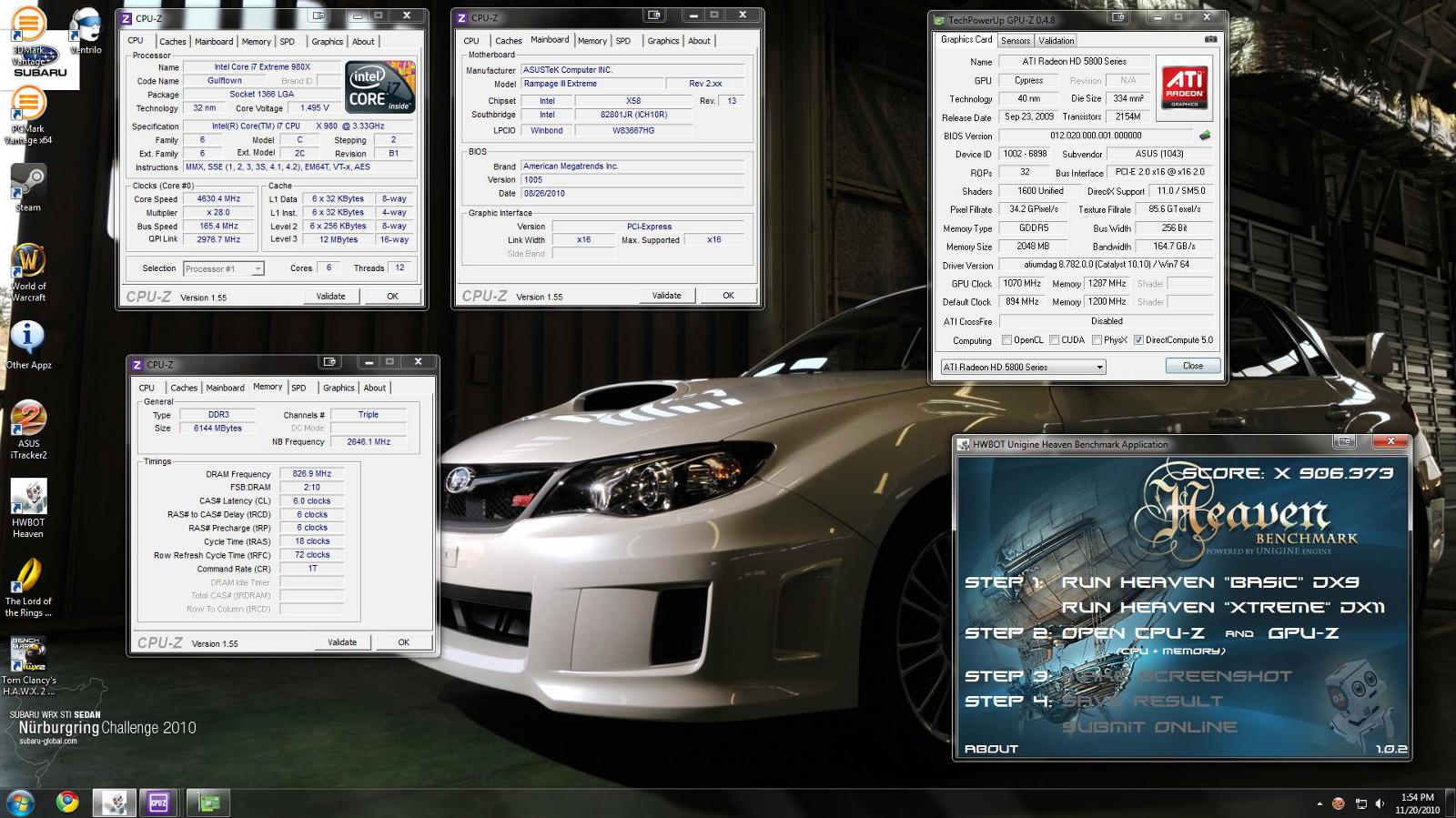Click Validate in the CPU-Z Memory window

[342, 641]
